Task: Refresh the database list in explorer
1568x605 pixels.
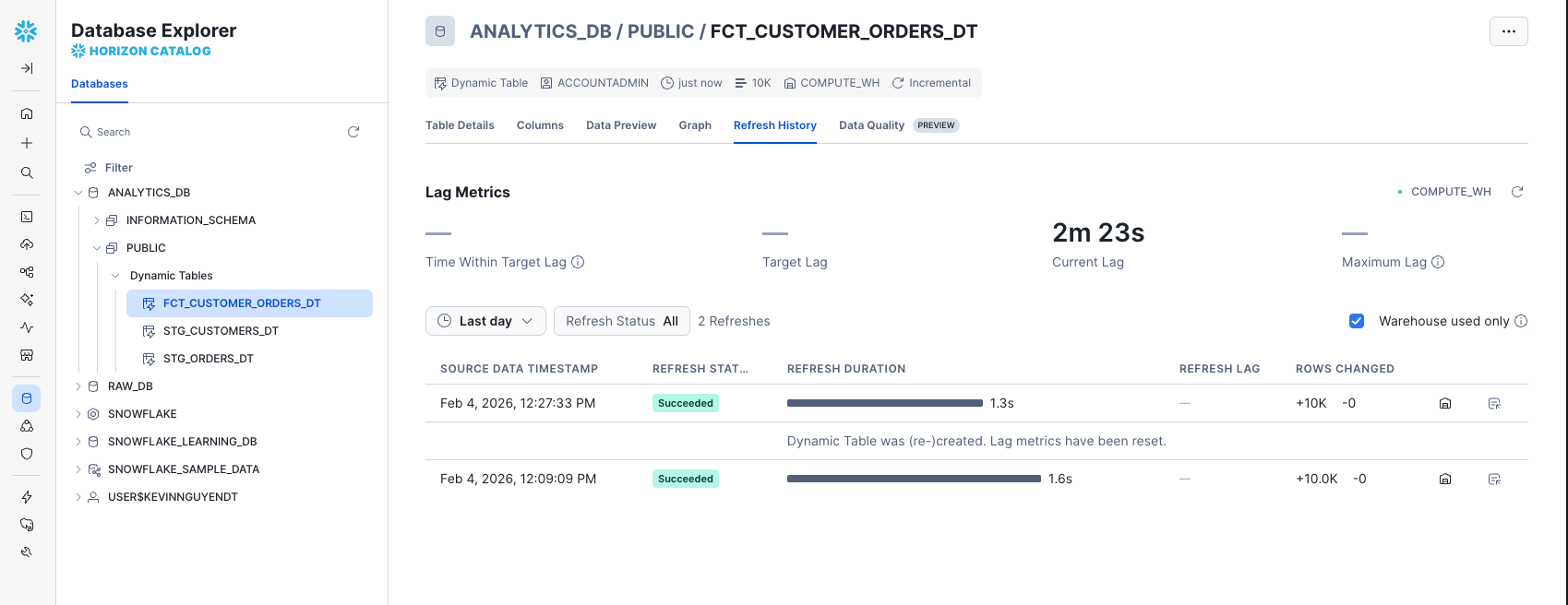Action: (x=353, y=132)
